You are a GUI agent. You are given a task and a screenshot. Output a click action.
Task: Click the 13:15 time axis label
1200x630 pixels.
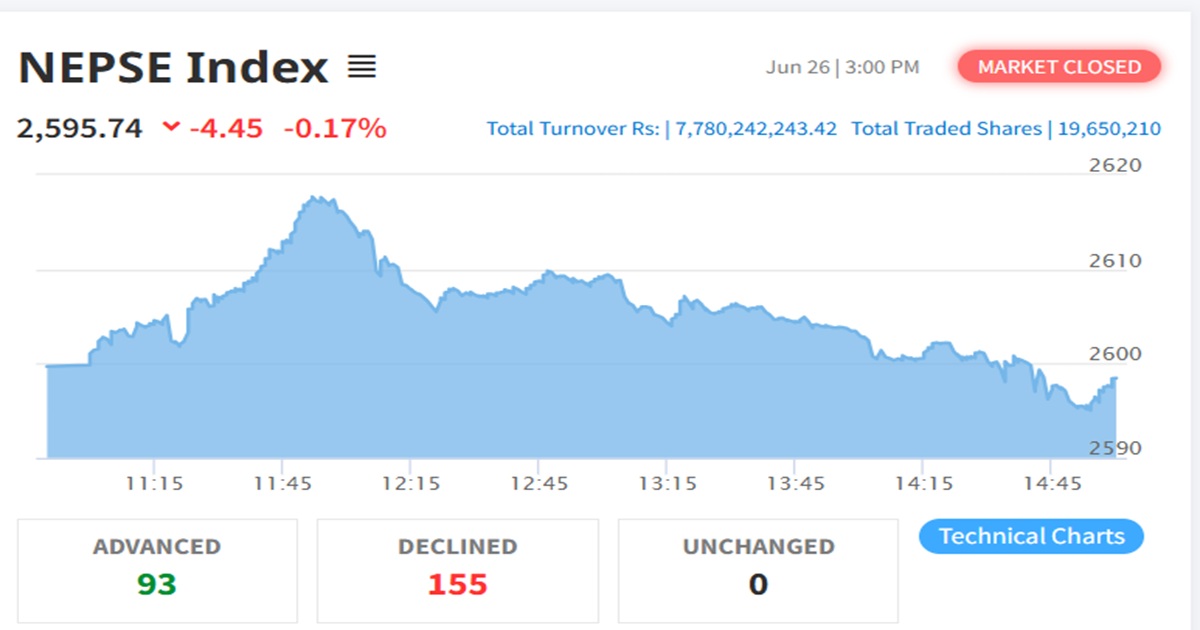[667, 484]
